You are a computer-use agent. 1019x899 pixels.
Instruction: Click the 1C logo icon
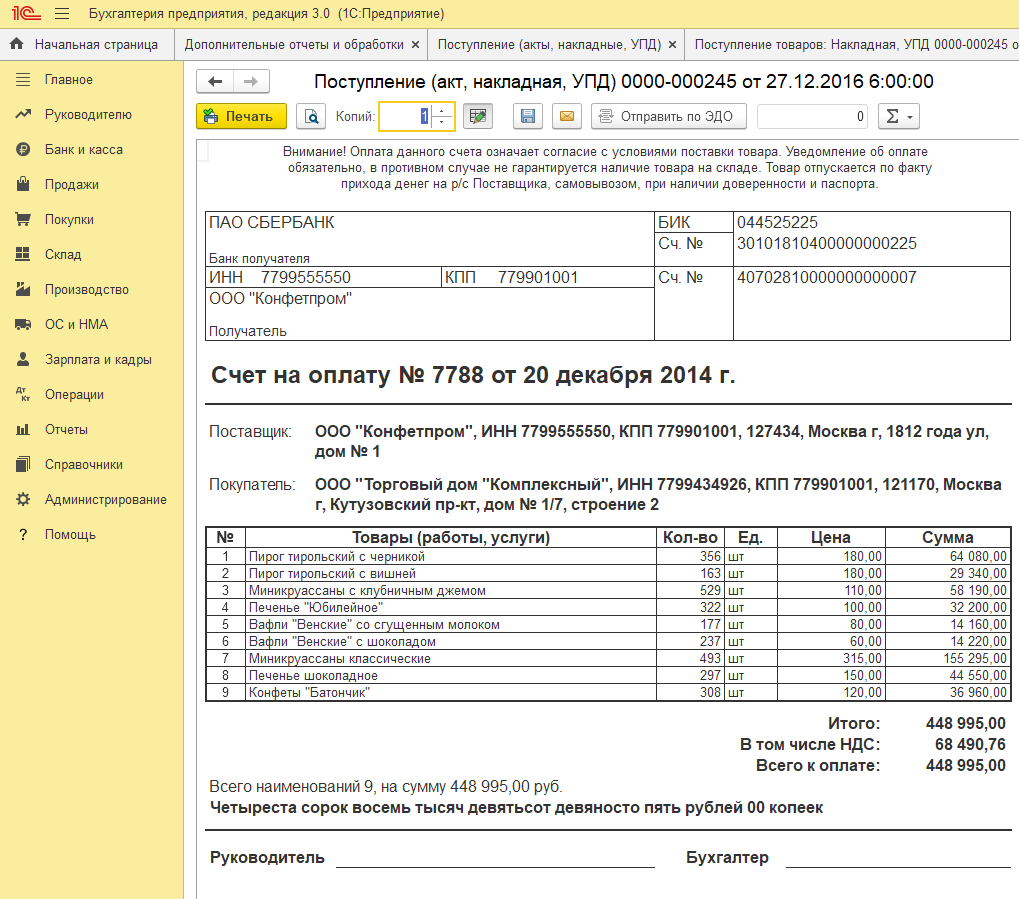click(26, 13)
